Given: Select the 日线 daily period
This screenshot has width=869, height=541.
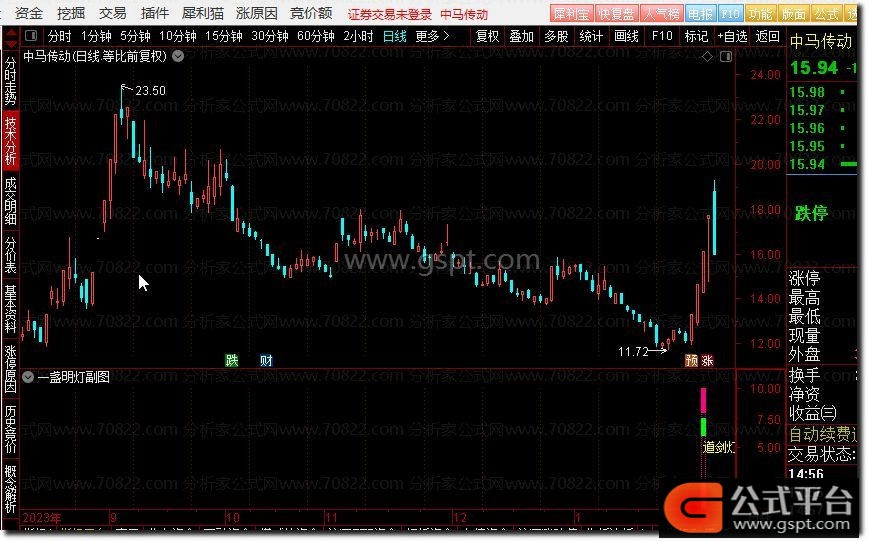Looking at the screenshot, I should (x=395, y=37).
